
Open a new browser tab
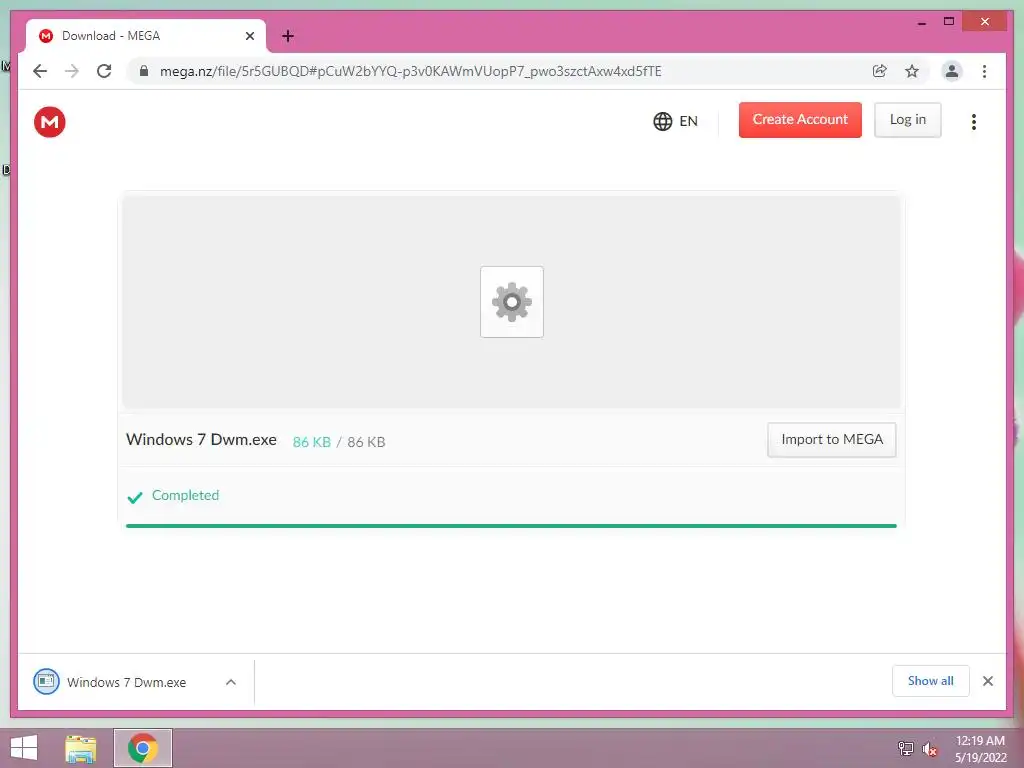[x=288, y=36]
